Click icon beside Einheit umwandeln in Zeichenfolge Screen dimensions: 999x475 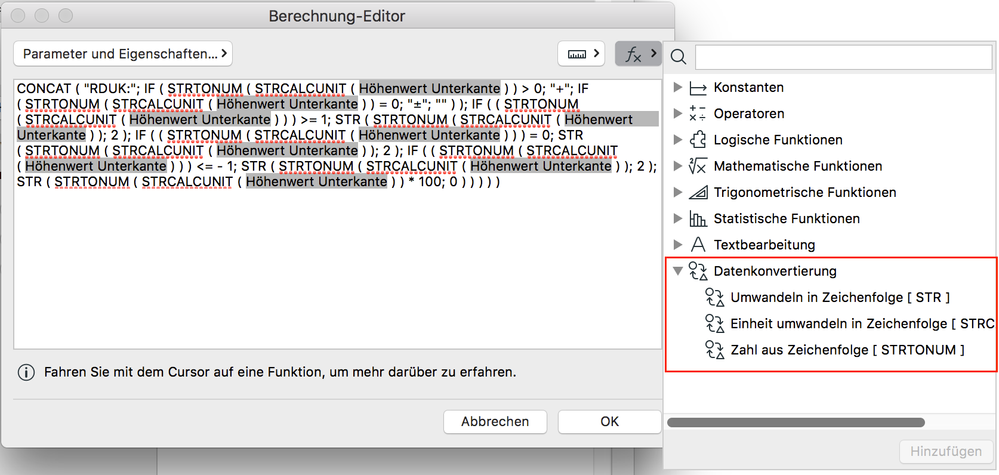click(715, 323)
